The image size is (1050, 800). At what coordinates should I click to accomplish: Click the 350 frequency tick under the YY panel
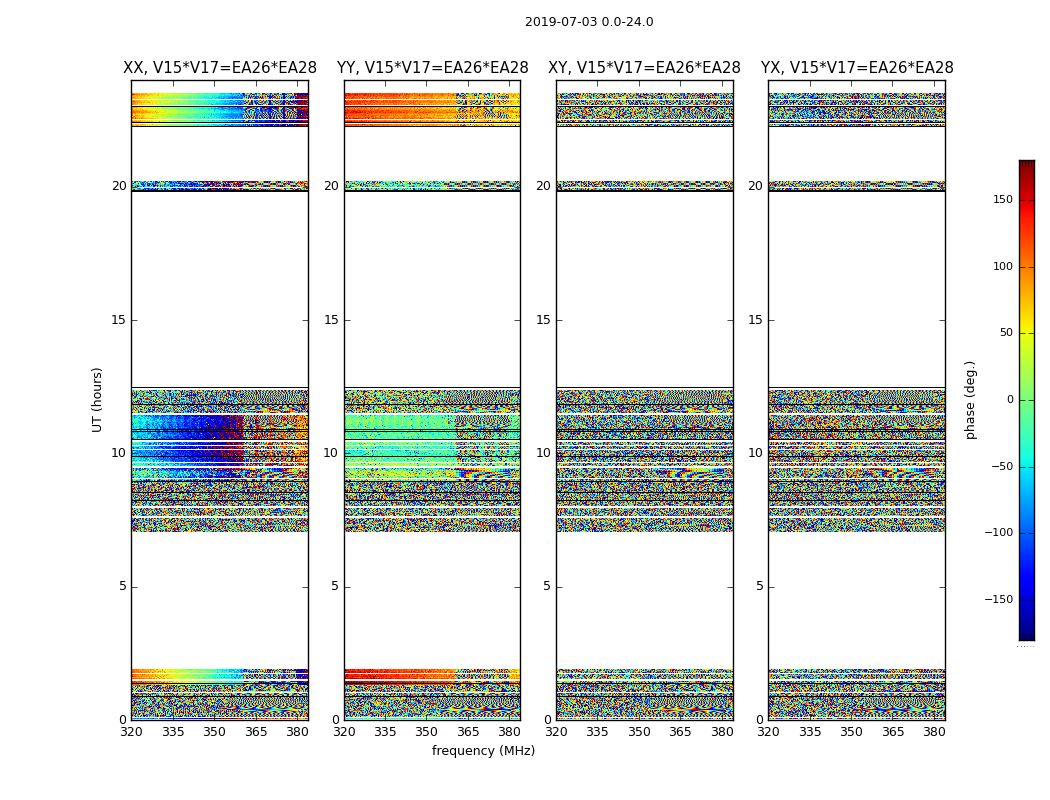click(427, 732)
